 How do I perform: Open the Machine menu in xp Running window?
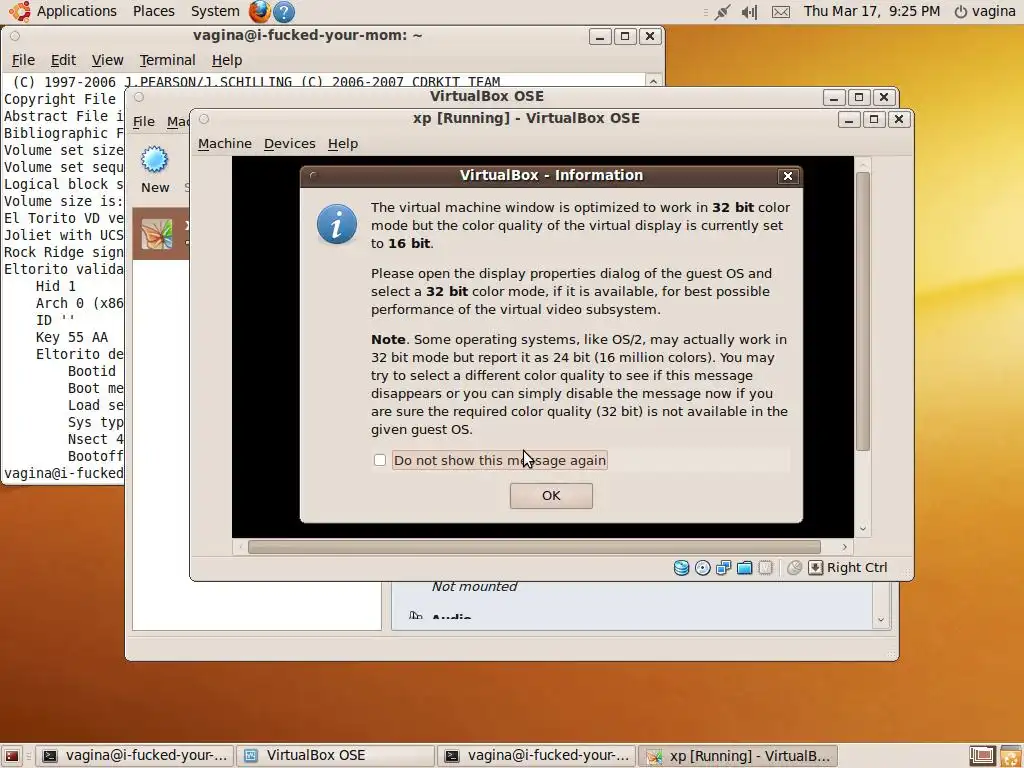click(x=225, y=143)
